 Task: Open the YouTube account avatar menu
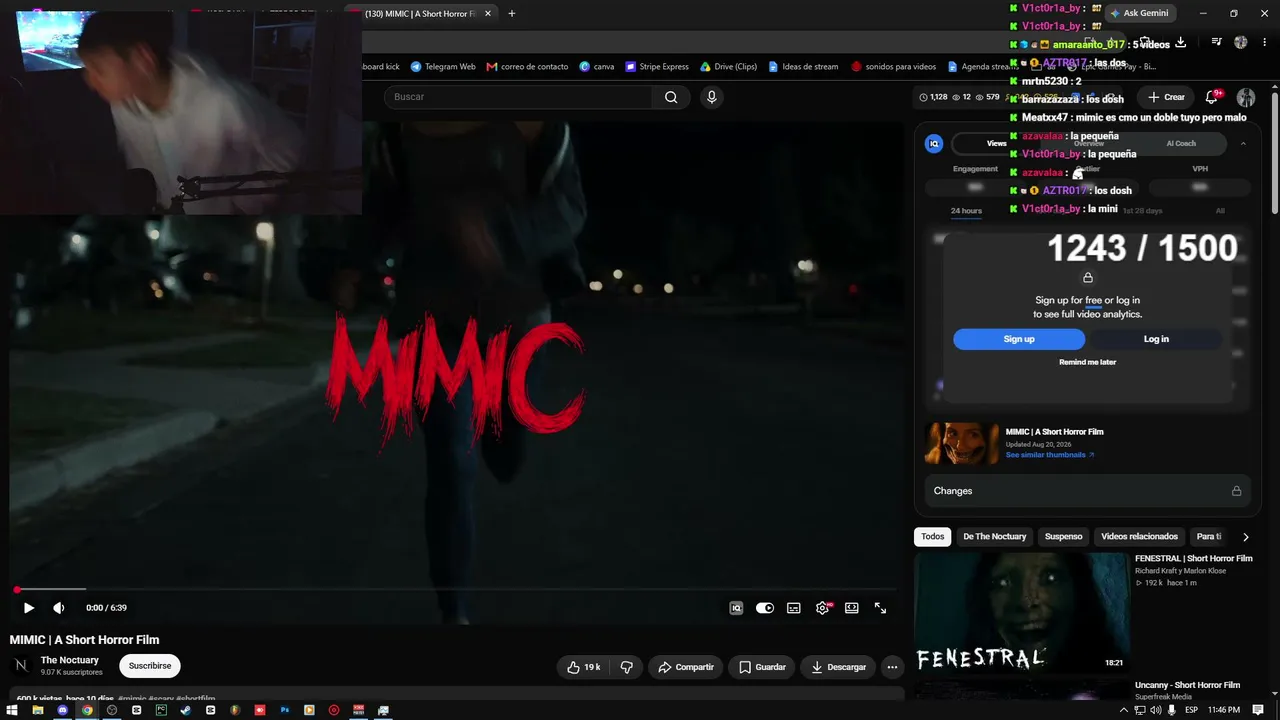click(x=1246, y=97)
